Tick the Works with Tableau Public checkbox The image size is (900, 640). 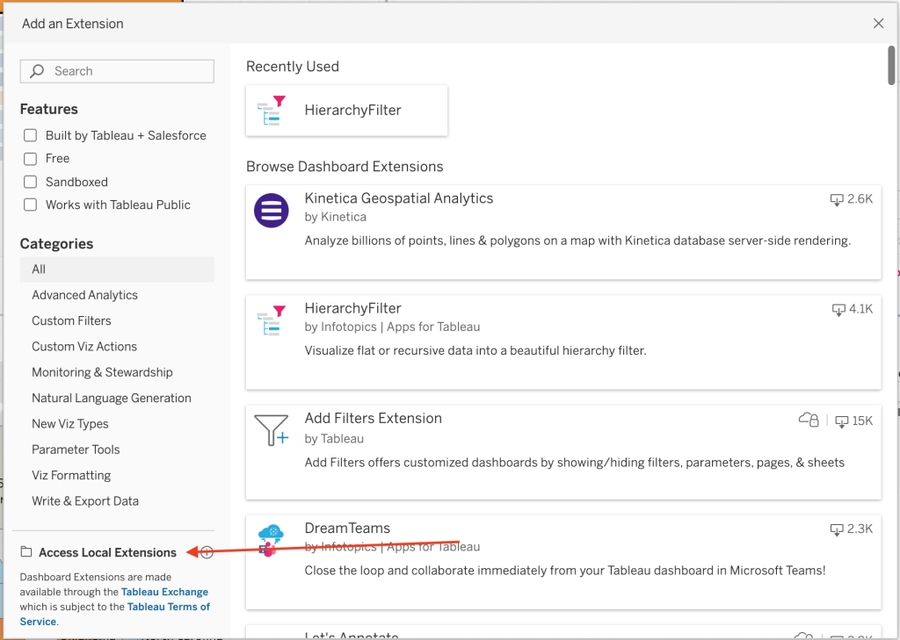pos(30,205)
